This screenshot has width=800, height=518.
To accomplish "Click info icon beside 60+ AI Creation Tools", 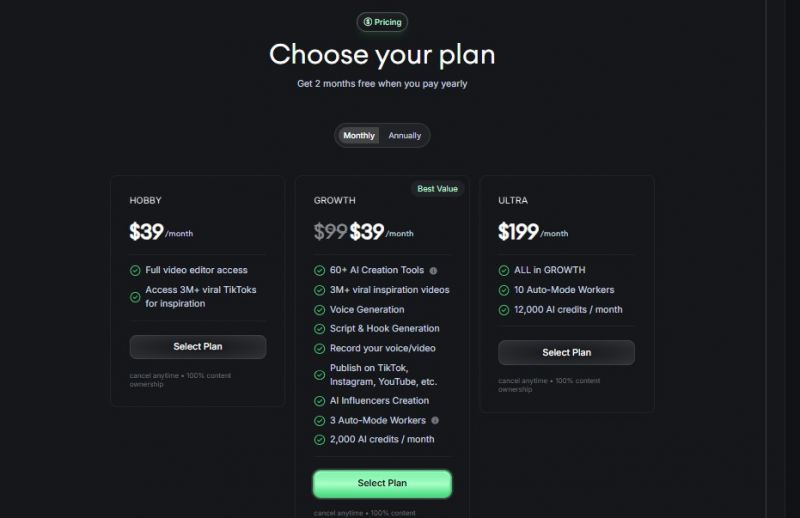I will [x=433, y=270].
